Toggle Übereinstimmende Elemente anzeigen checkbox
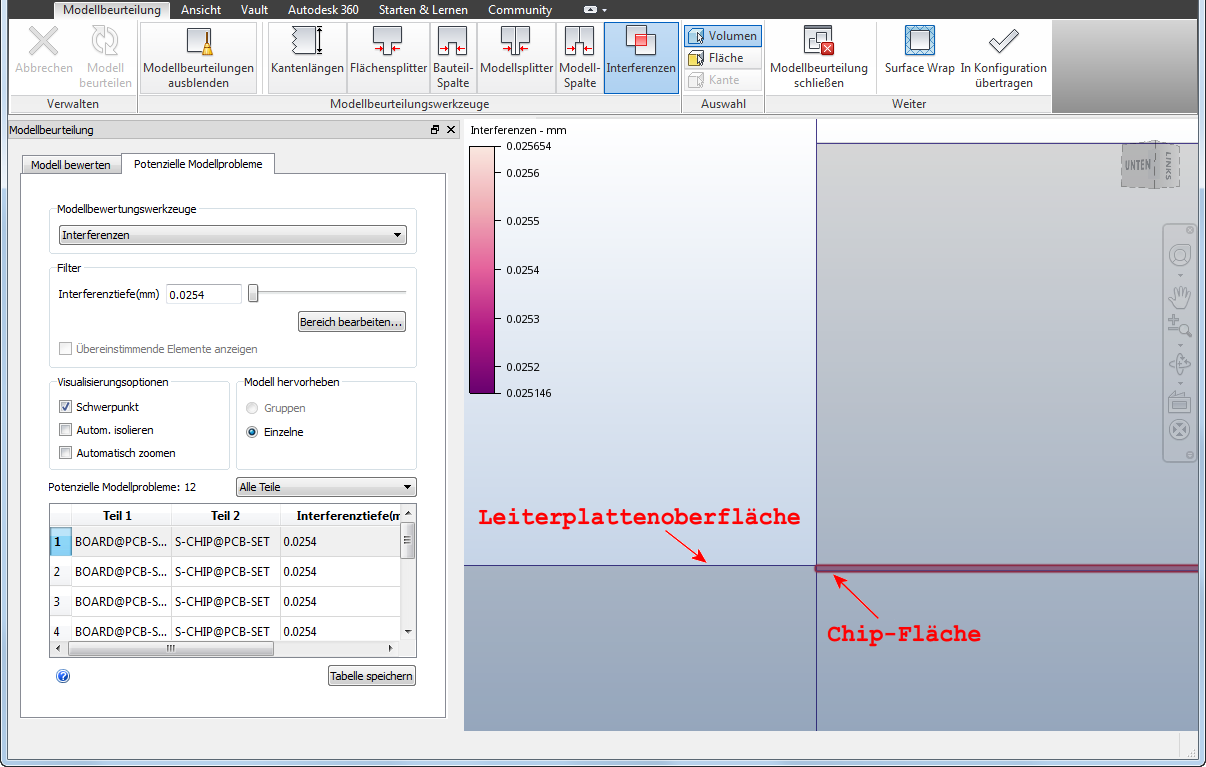The width and height of the screenshot is (1206, 767). (x=66, y=349)
